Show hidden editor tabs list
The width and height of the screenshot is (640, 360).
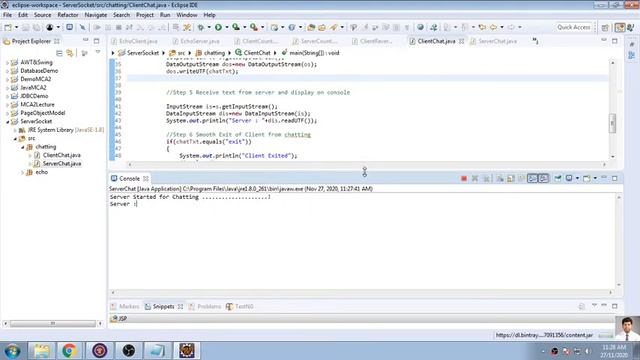pos(535,41)
